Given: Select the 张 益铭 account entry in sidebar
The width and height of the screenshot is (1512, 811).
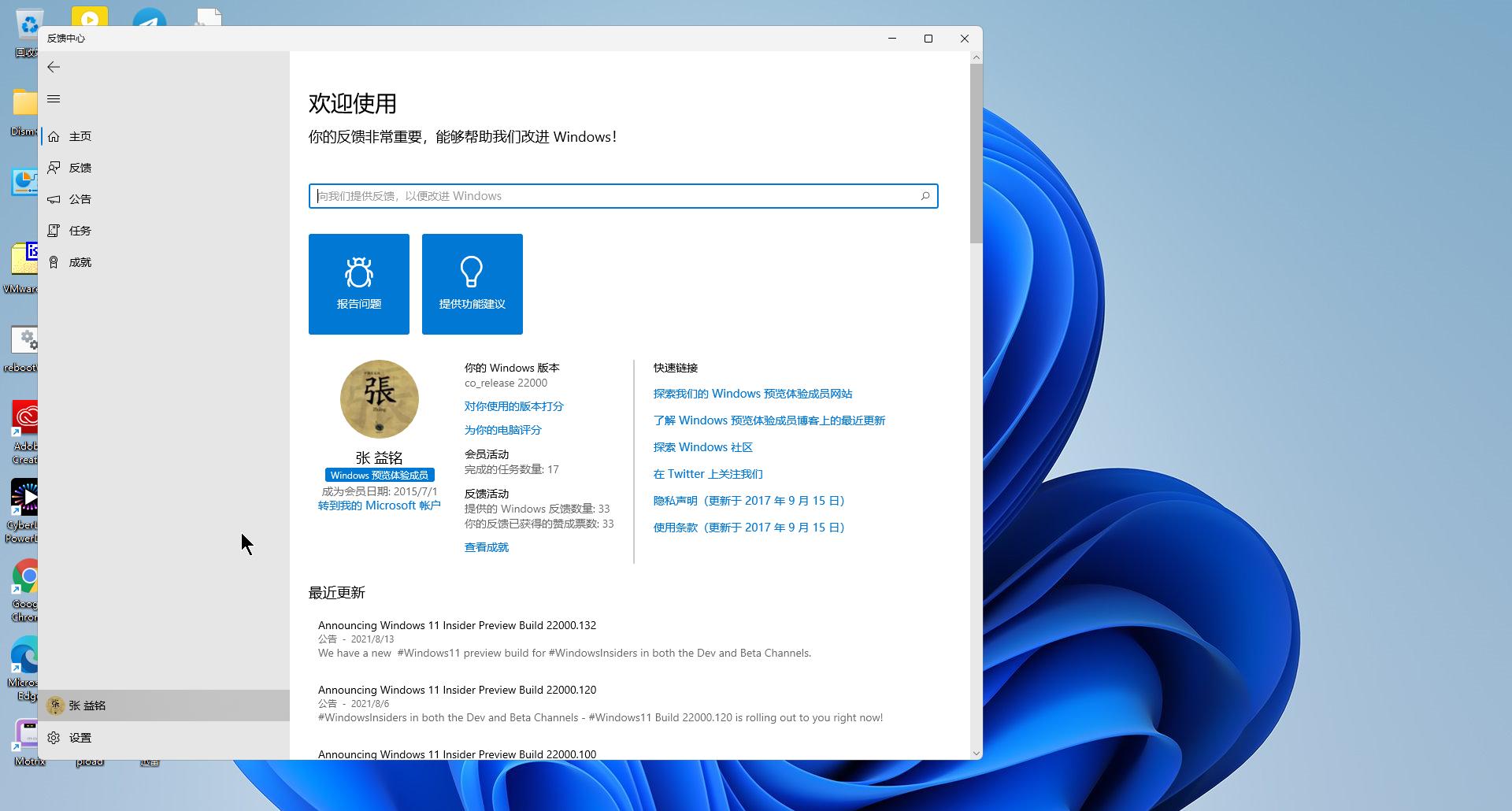Looking at the screenshot, I should tap(164, 705).
